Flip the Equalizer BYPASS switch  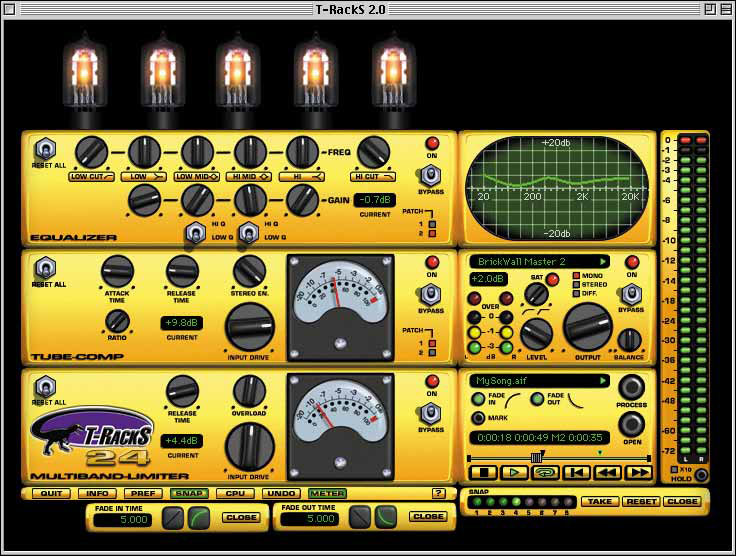click(430, 176)
